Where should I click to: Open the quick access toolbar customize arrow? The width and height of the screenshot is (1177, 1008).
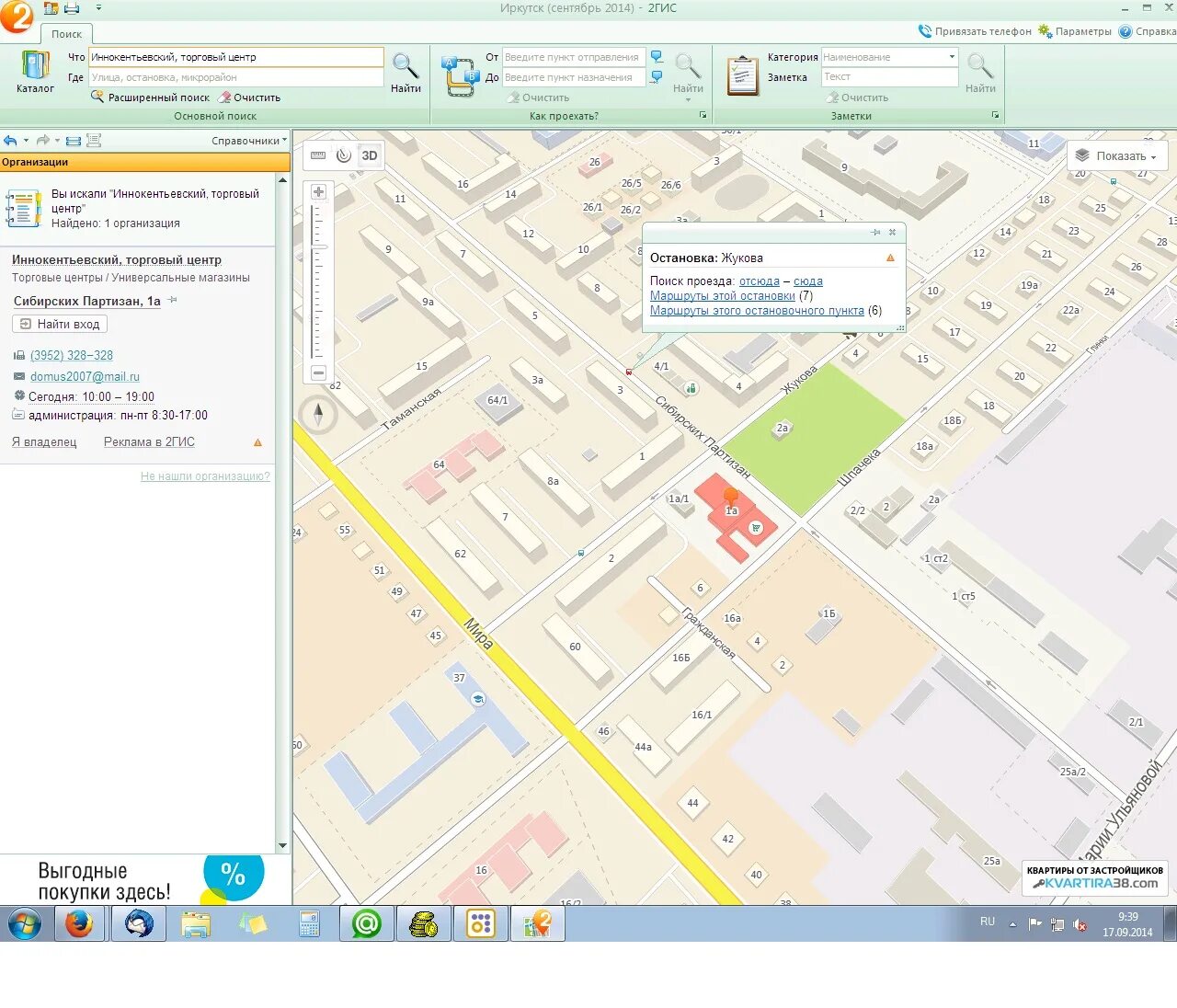pos(98,8)
